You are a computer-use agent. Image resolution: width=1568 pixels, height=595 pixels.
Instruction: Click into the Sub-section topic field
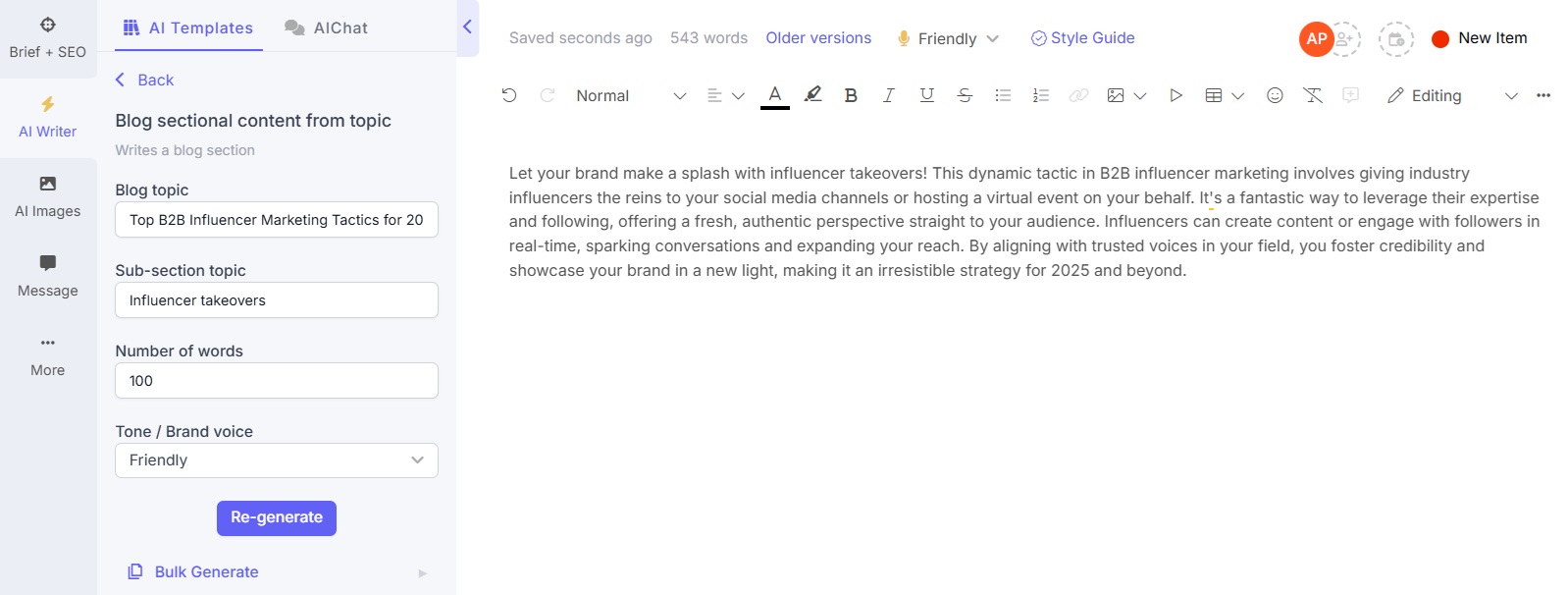[x=277, y=300]
